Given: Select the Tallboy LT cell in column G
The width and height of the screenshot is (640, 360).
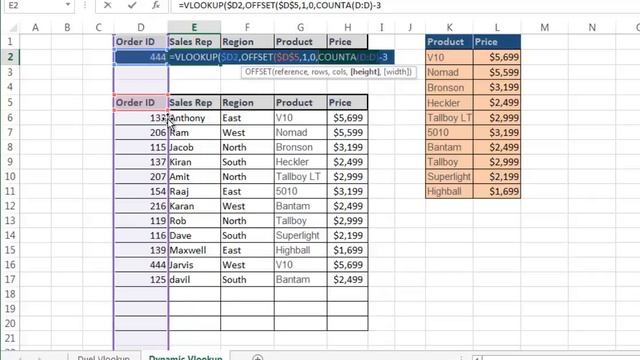Looking at the screenshot, I should 300,177.
